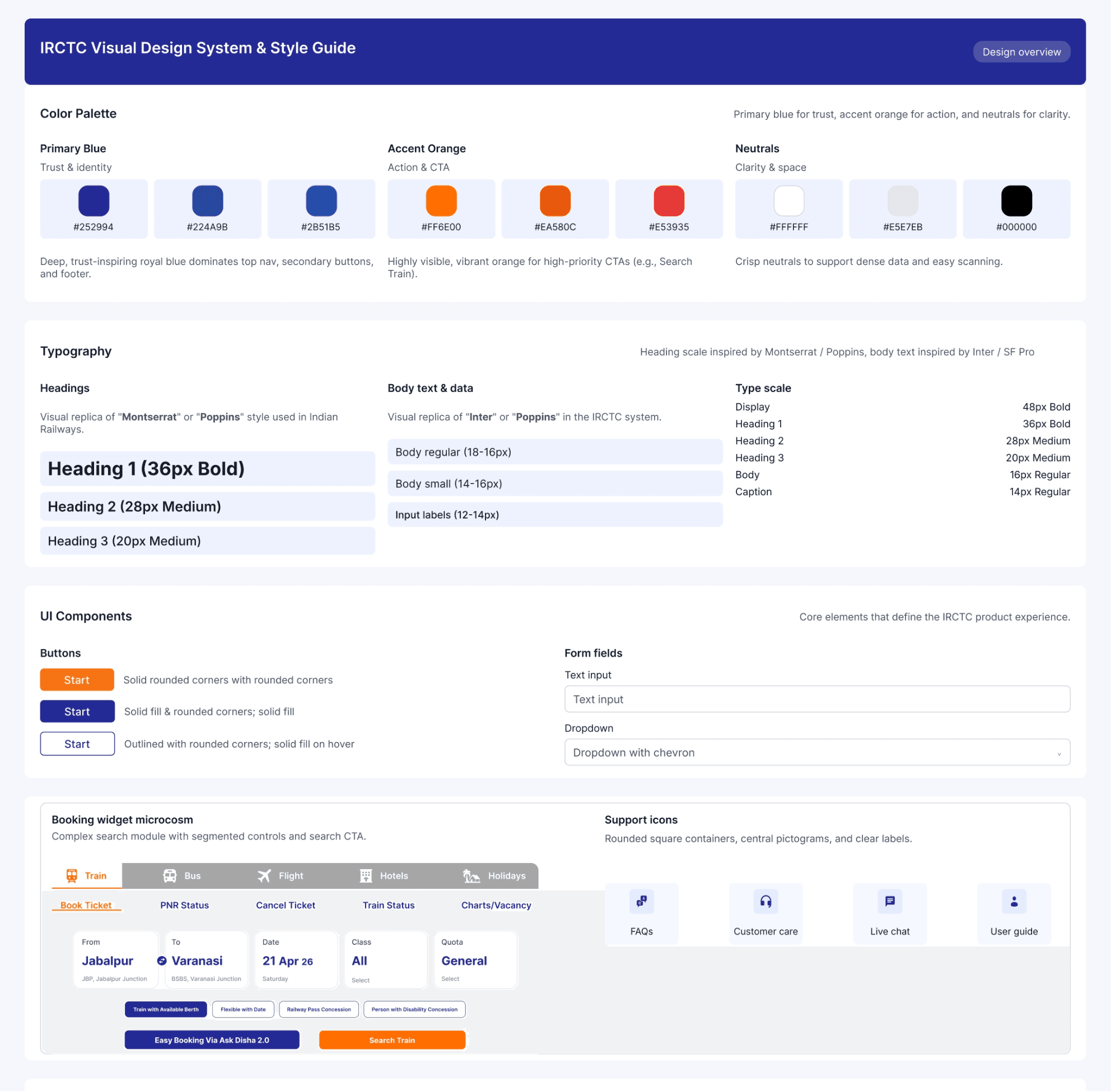Select the #252994 blue swatch

coord(95,202)
